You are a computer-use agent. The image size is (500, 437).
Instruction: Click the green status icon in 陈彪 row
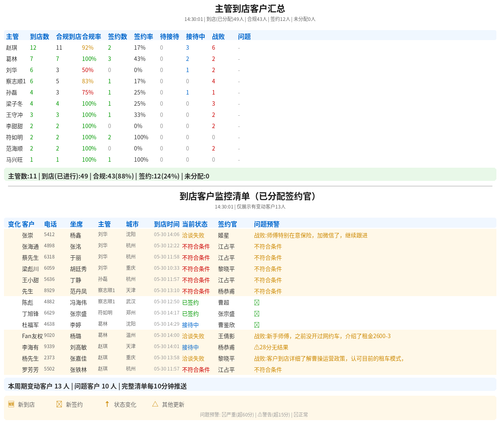[x=257, y=303]
